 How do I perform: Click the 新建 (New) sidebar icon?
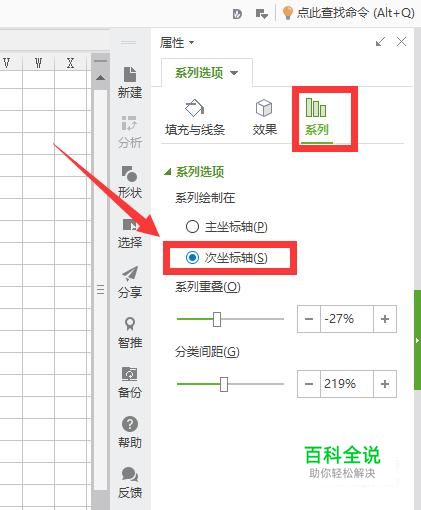pyautogui.click(x=130, y=82)
